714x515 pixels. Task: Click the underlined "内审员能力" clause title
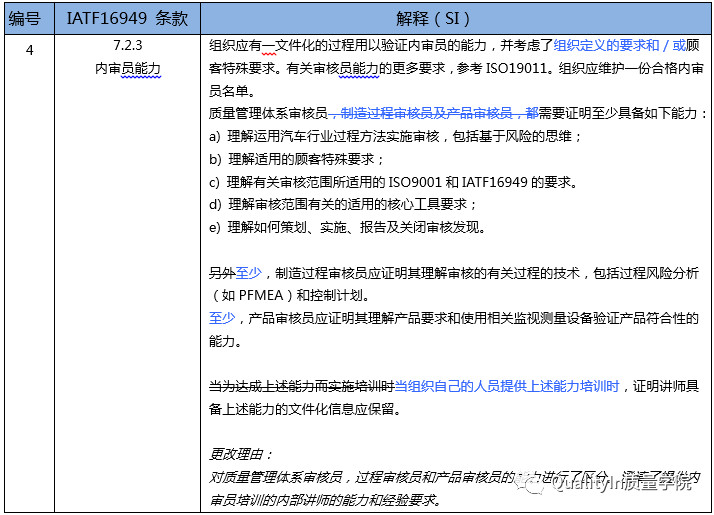click(126, 69)
